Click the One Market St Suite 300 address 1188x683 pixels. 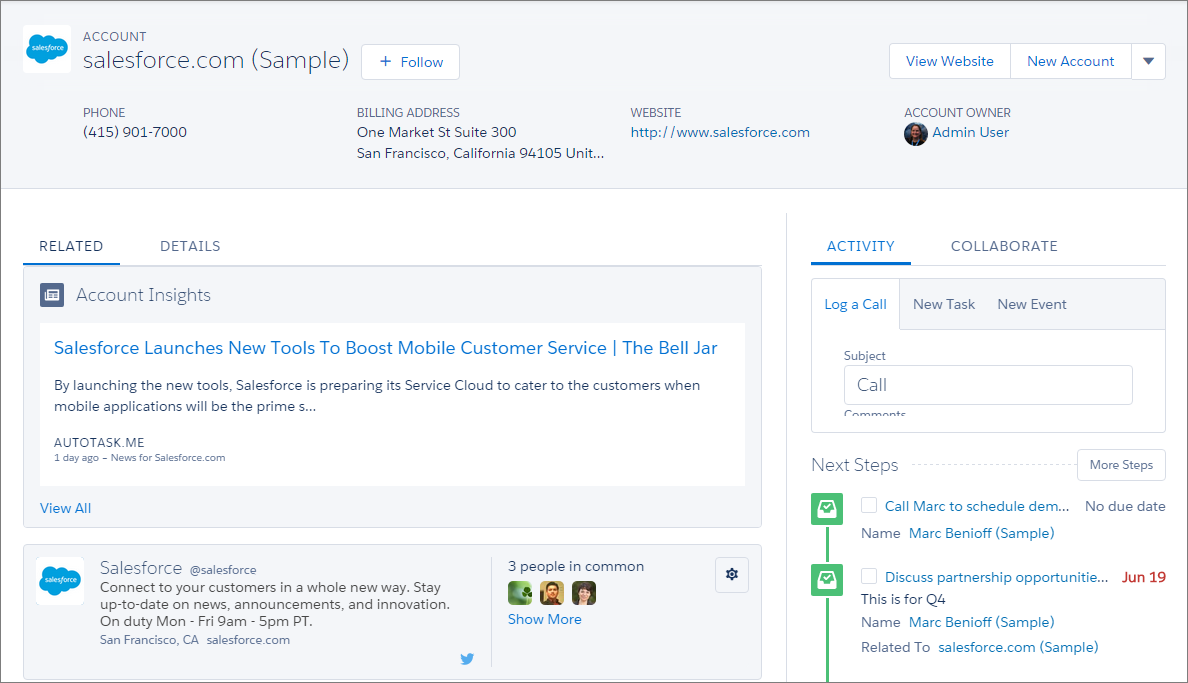coord(436,132)
